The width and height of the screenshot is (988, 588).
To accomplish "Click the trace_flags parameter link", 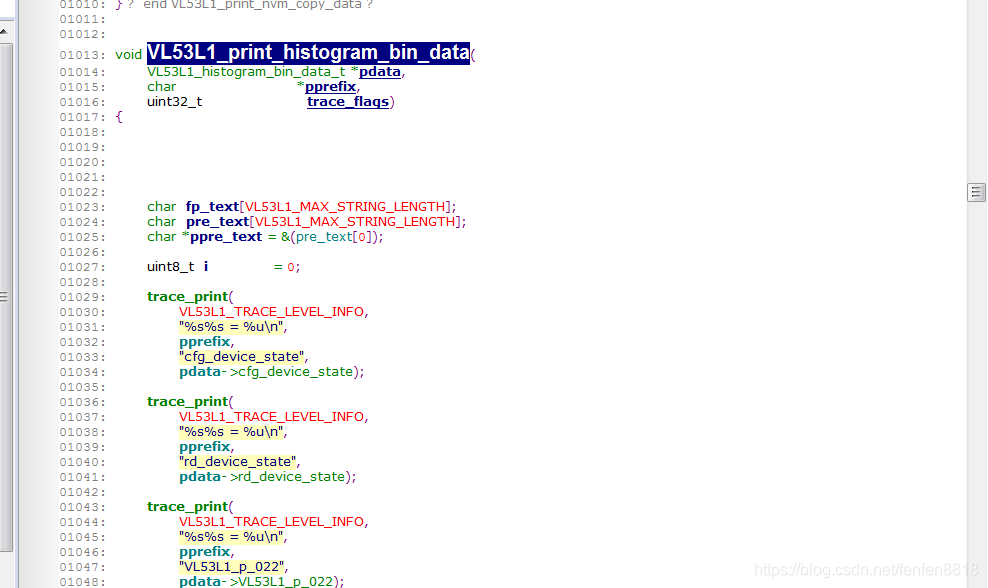I will [348, 102].
